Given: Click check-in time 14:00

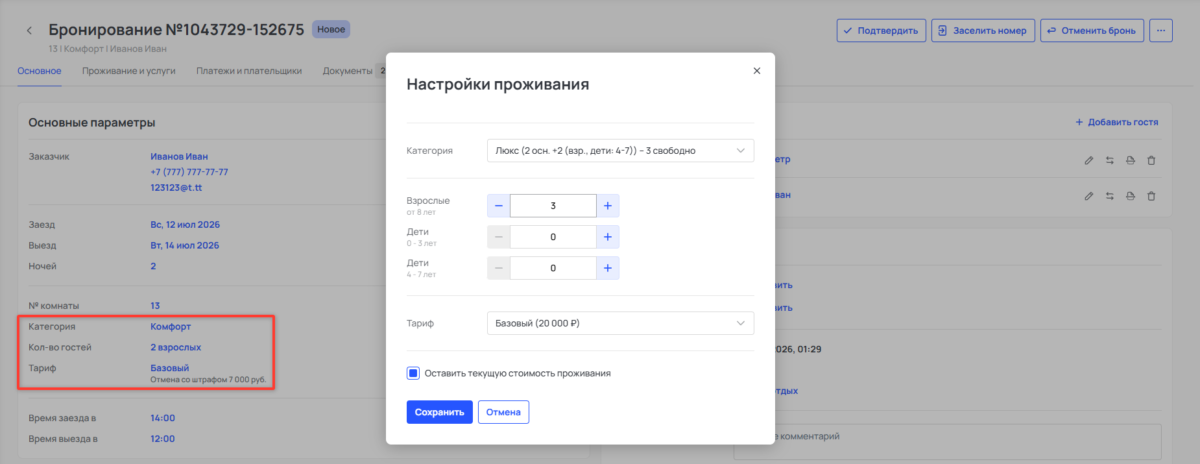Looking at the screenshot, I should point(162,417).
